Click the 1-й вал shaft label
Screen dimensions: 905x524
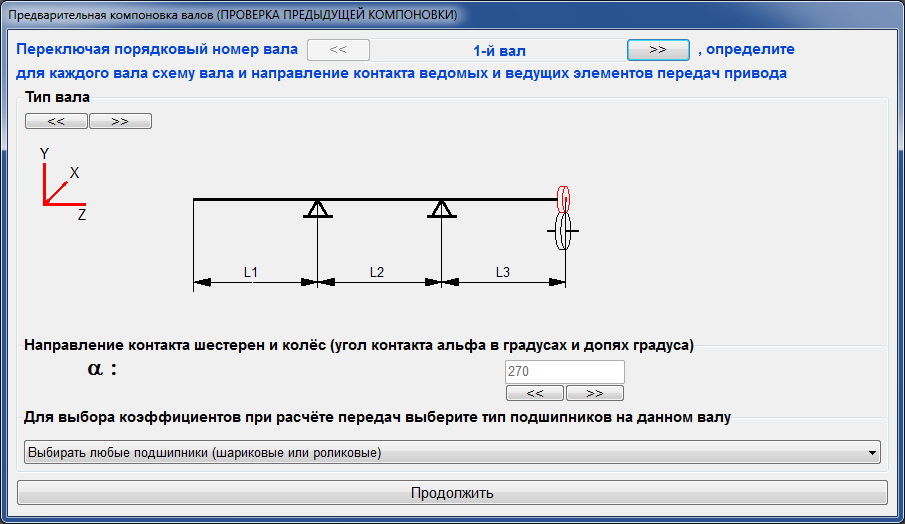[499, 51]
